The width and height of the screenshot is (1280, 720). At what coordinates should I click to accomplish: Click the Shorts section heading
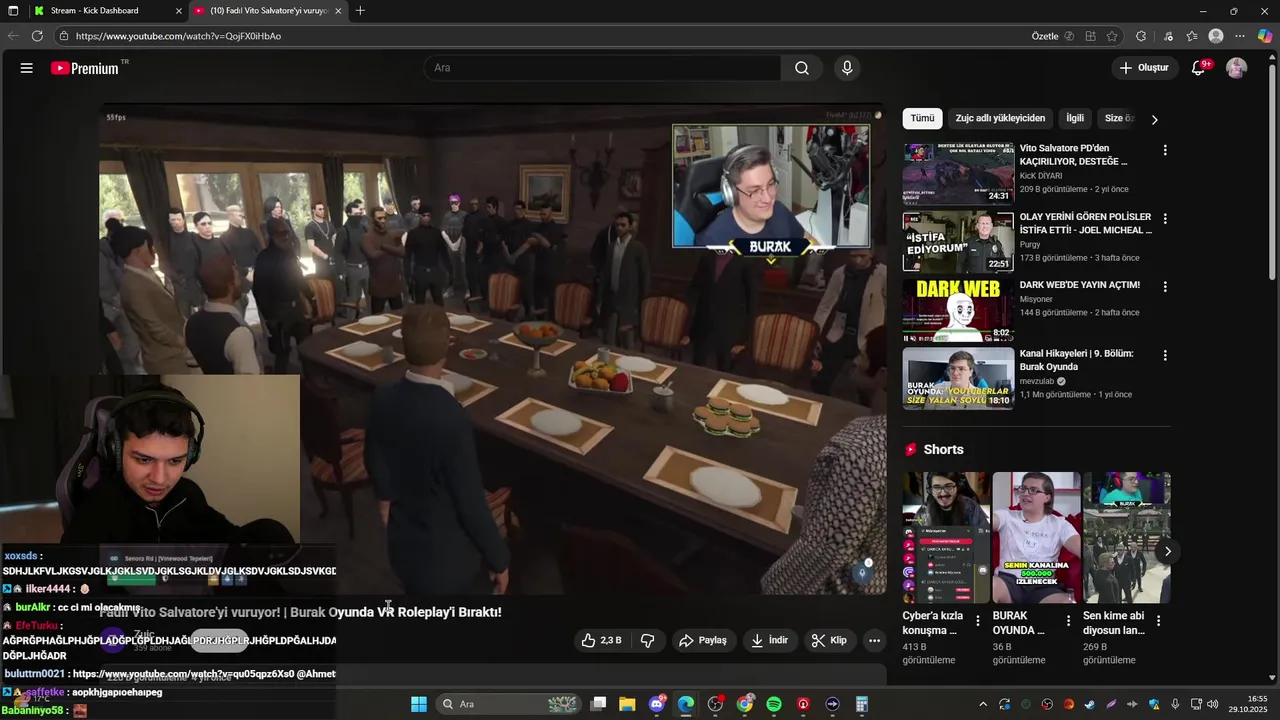943,450
